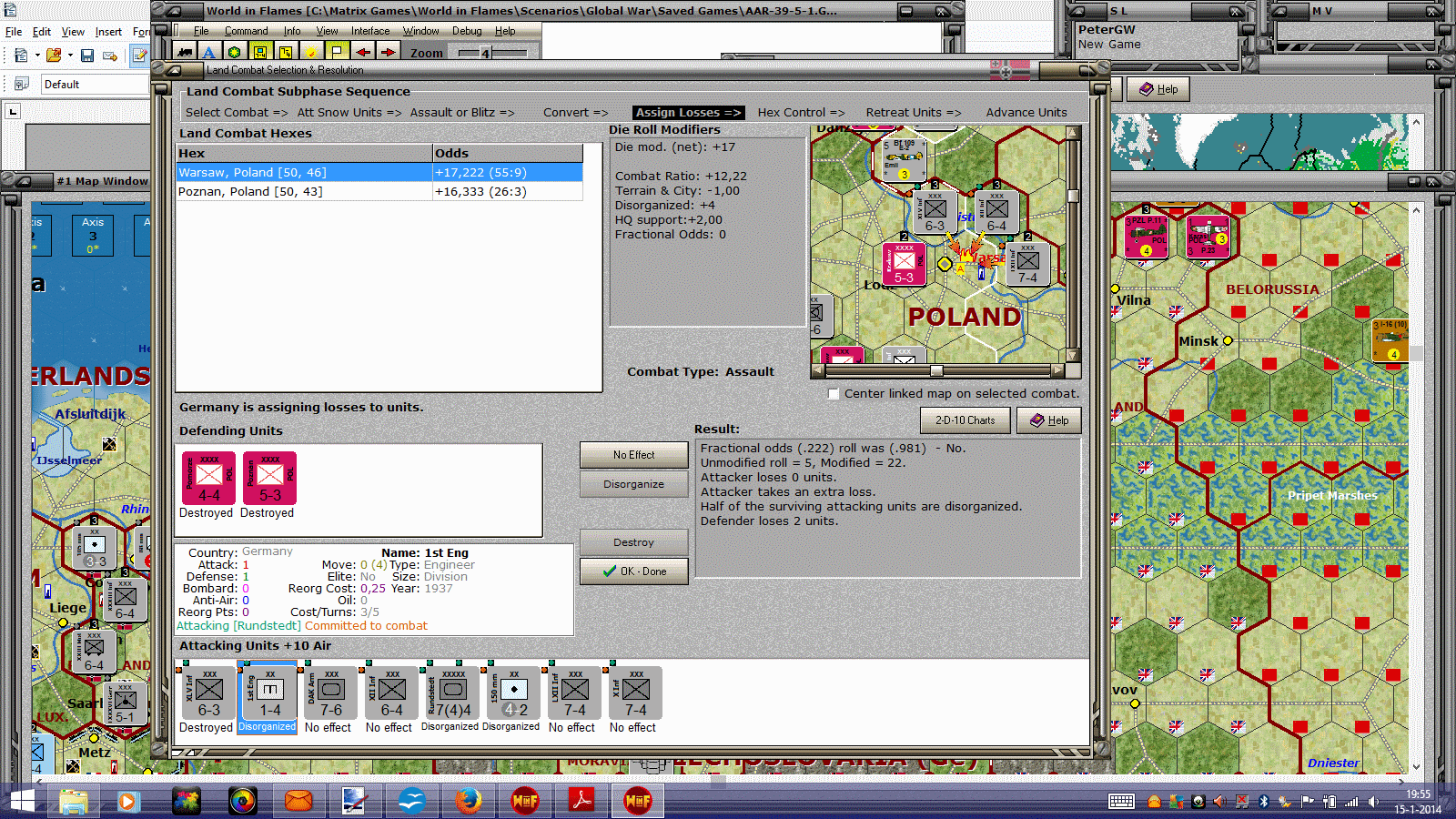Click the Assign Losses => subphase label
The height and width of the screenshot is (819, 1456).
click(688, 113)
